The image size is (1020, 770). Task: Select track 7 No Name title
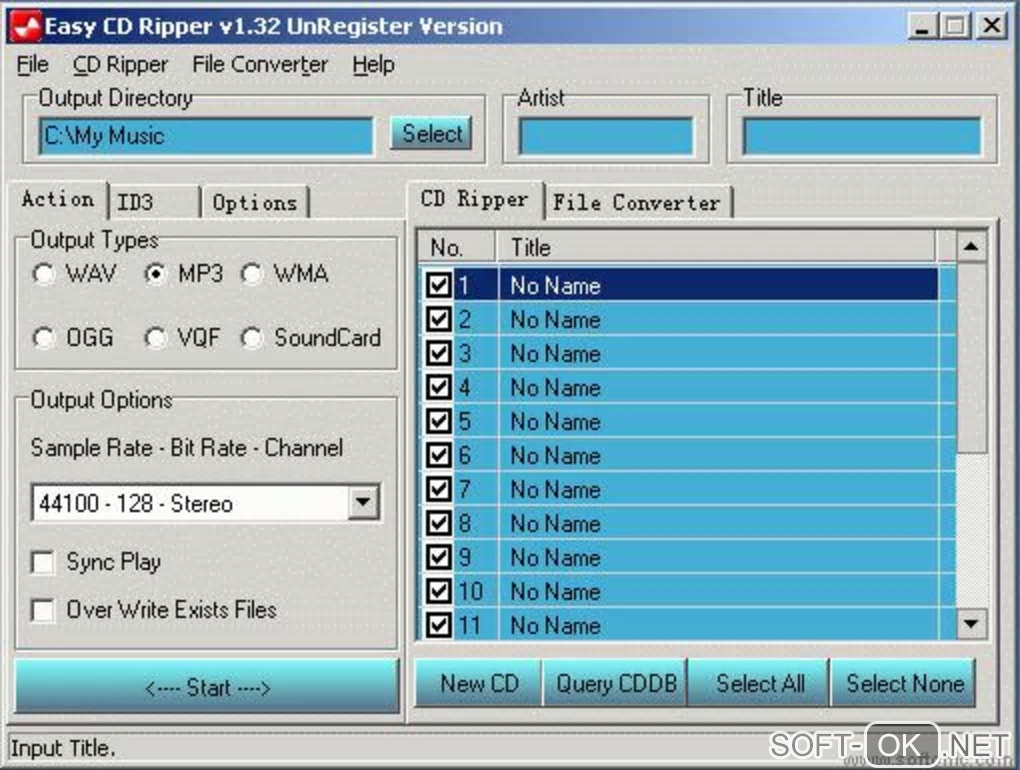click(555, 489)
